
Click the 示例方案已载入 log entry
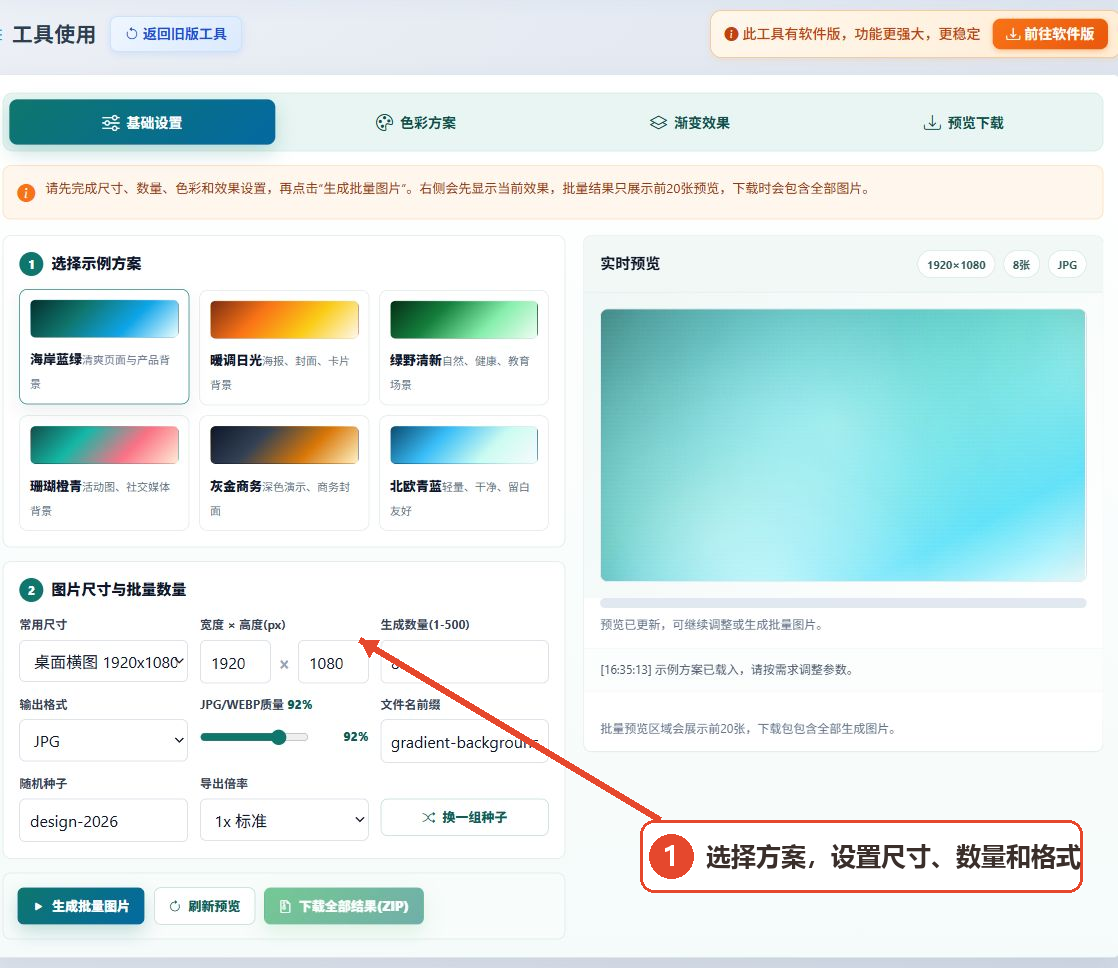click(x=727, y=669)
